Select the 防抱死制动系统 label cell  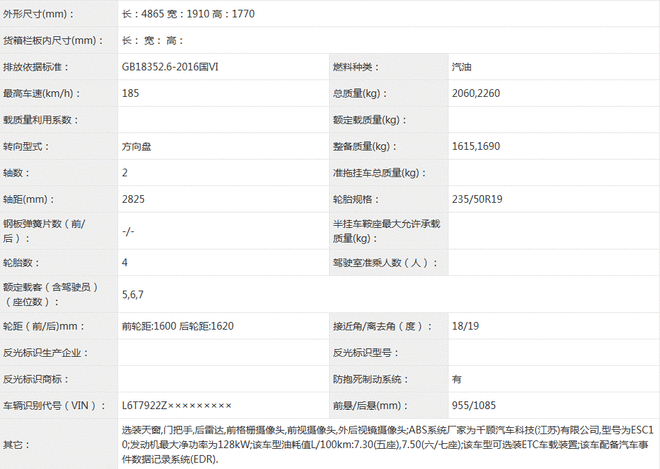[372, 379]
